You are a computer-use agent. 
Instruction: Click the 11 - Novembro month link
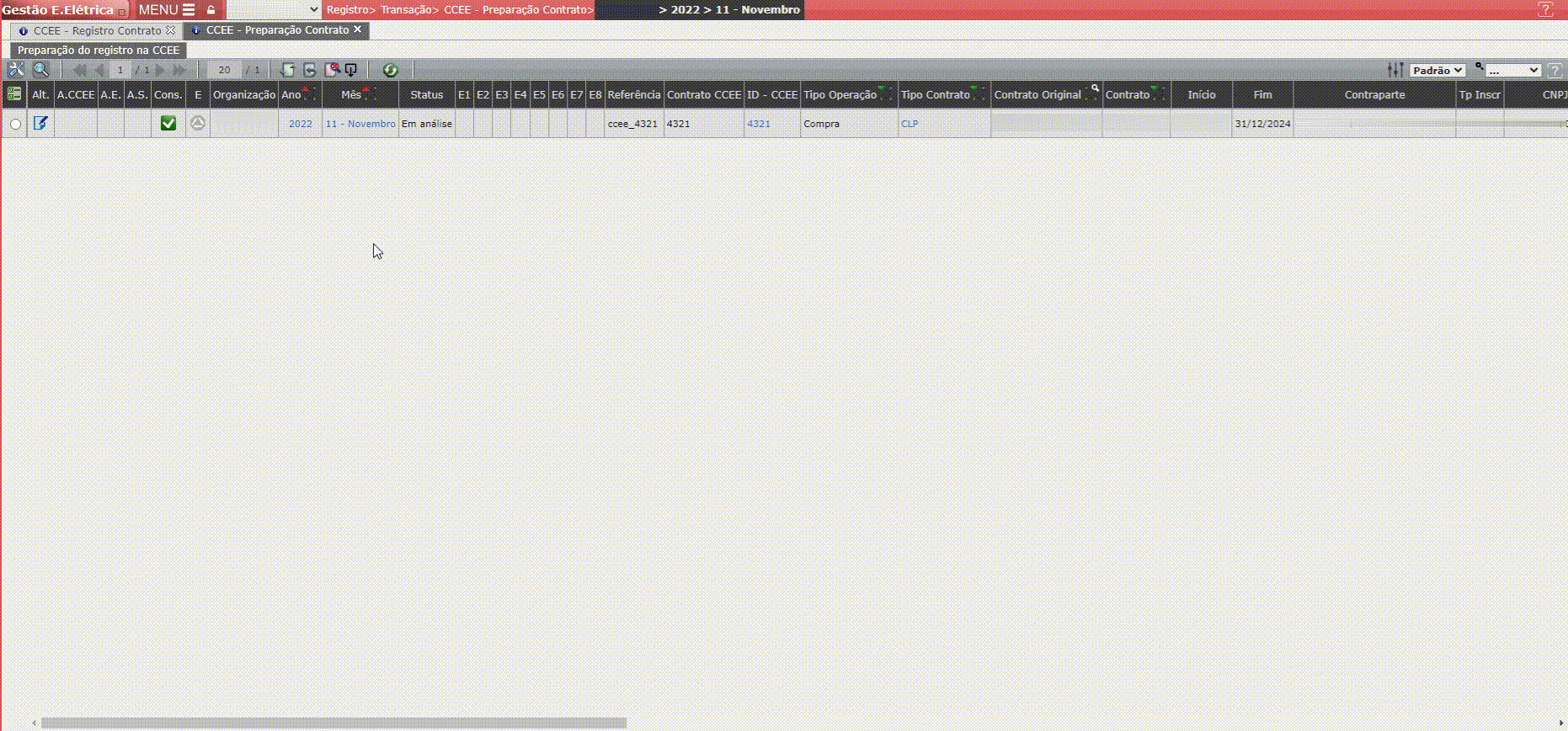coord(360,124)
